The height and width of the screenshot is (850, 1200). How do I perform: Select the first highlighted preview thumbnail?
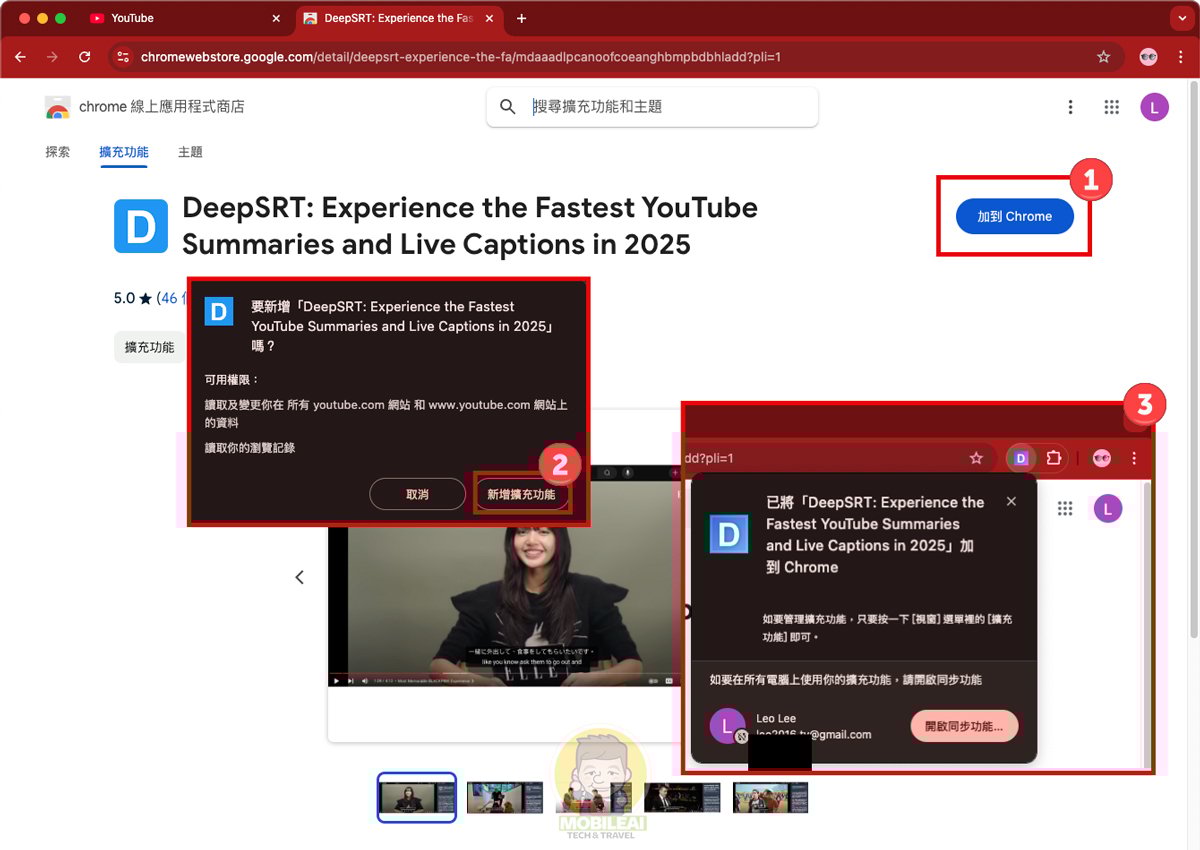[417, 797]
